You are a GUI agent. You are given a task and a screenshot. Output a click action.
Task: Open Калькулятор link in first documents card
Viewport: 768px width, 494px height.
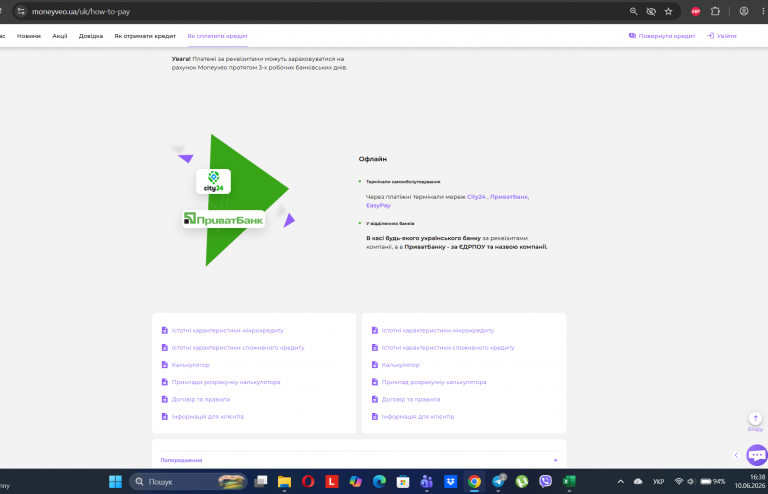coord(191,365)
